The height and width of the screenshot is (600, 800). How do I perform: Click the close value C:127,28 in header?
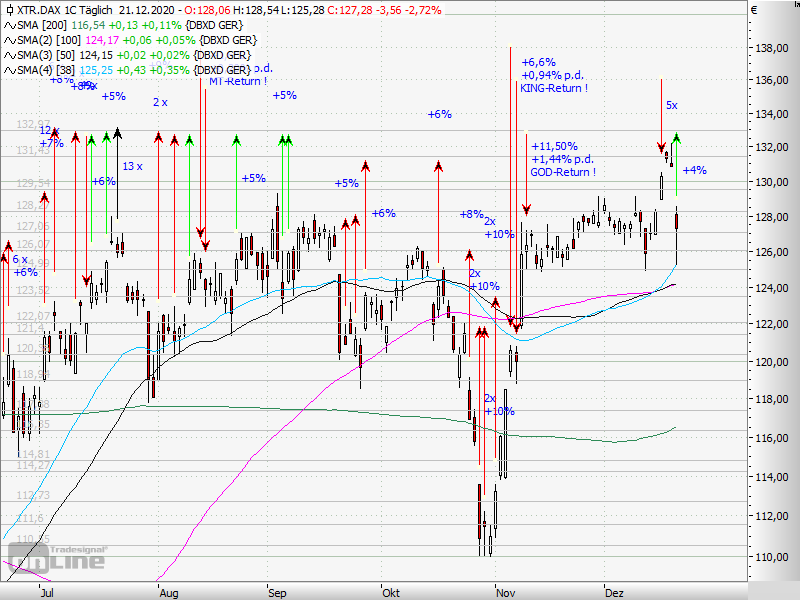[350, 10]
